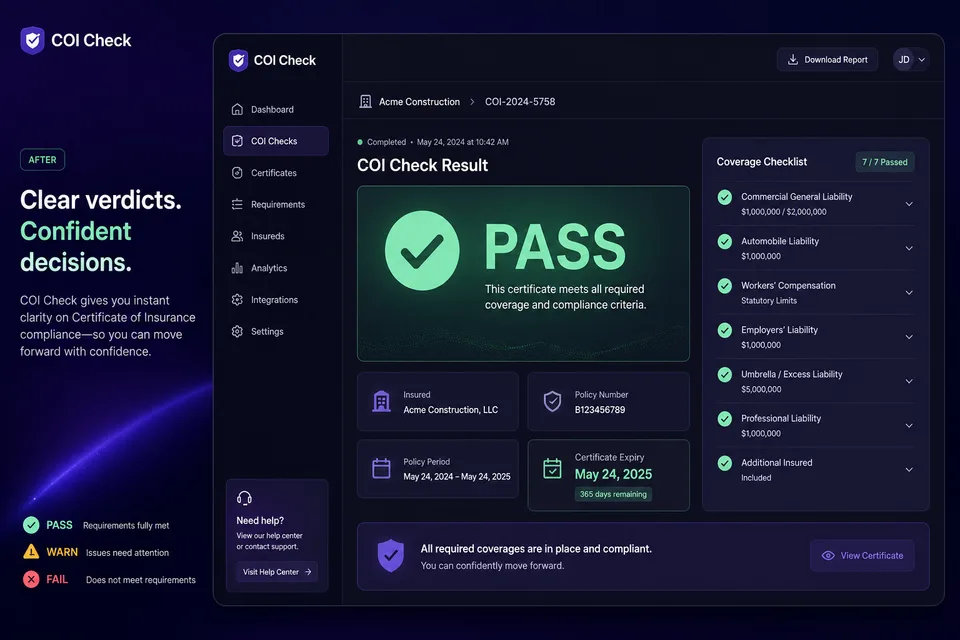Click the COI Checks clipboard icon

coord(238,141)
